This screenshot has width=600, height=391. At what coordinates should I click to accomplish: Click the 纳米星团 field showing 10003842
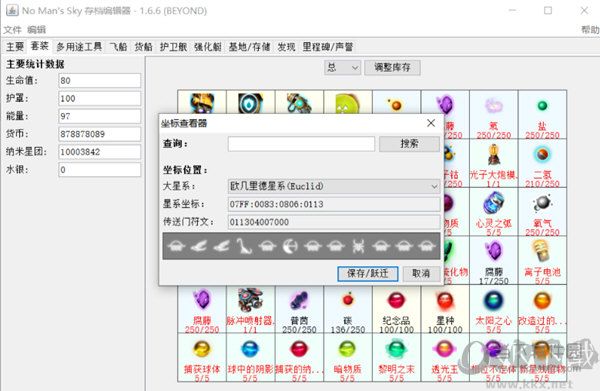[x=99, y=152]
